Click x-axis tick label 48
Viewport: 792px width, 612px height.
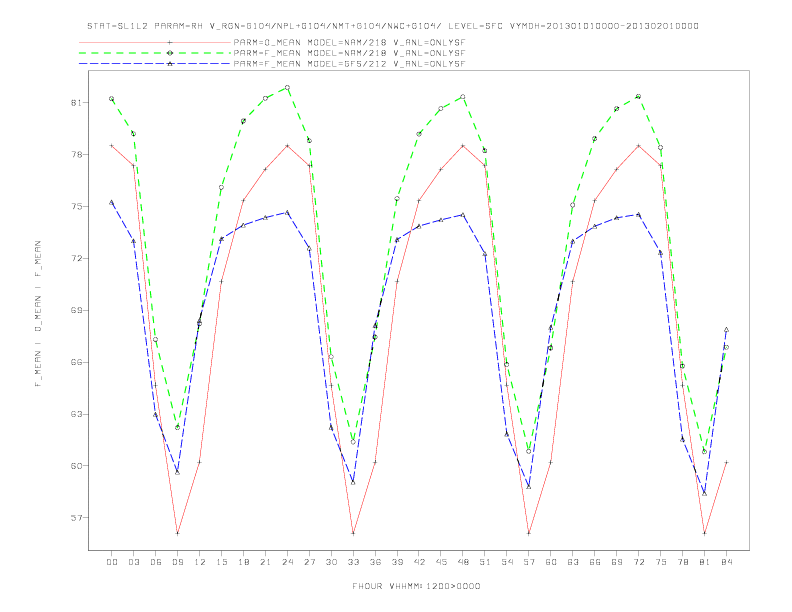pyautogui.click(x=463, y=562)
